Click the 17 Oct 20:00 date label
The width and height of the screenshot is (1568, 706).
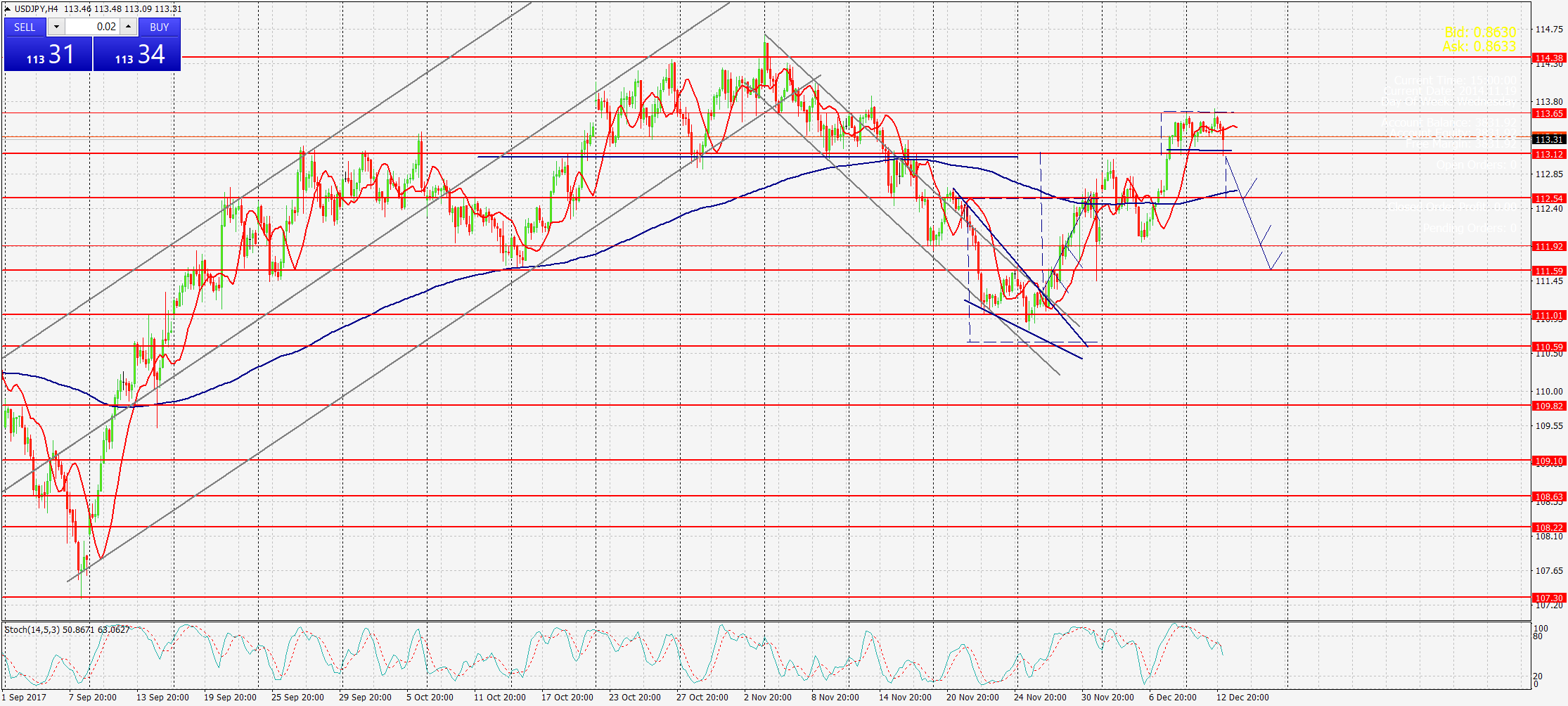[x=567, y=698]
